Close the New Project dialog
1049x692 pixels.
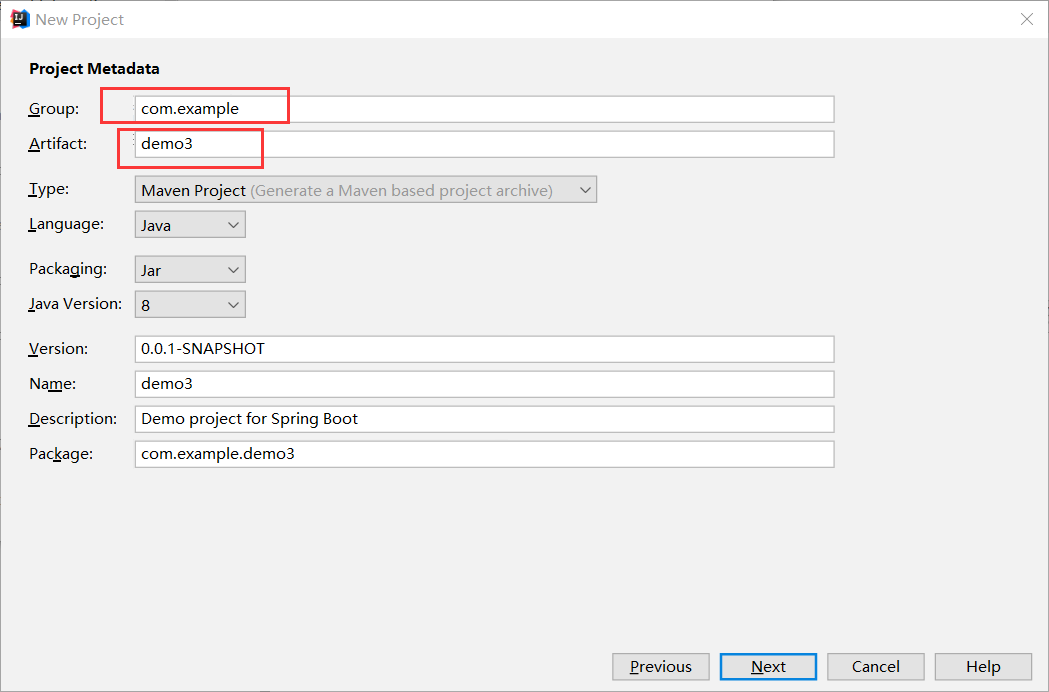tap(1026, 19)
